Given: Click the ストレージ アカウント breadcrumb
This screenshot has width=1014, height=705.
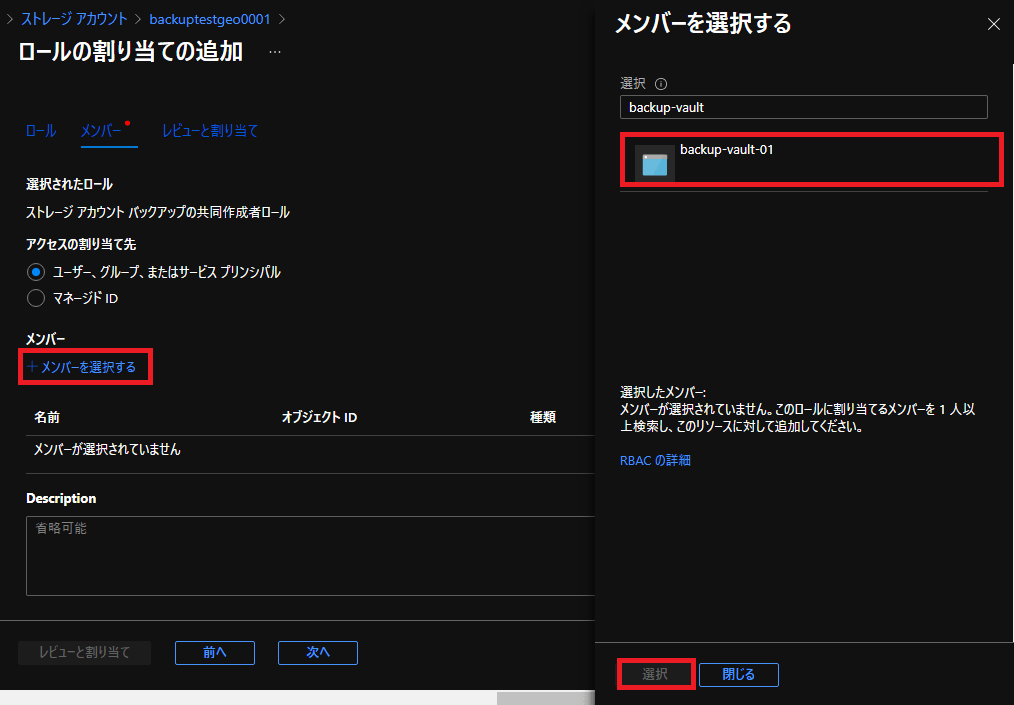Looking at the screenshot, I should point(74,19).
